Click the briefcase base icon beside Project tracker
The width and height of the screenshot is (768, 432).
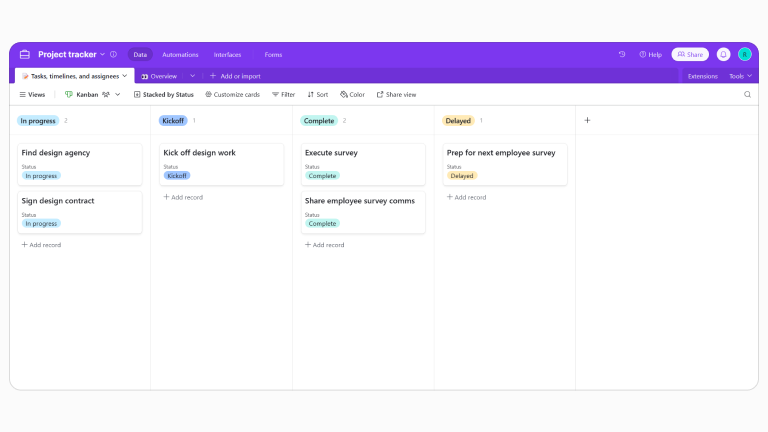tap(25, 54)
